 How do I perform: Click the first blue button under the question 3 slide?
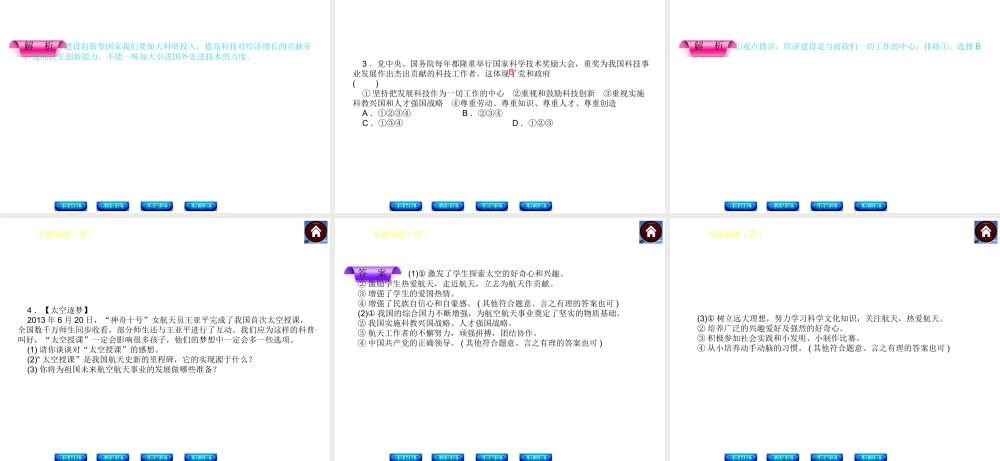coord(406,206)
